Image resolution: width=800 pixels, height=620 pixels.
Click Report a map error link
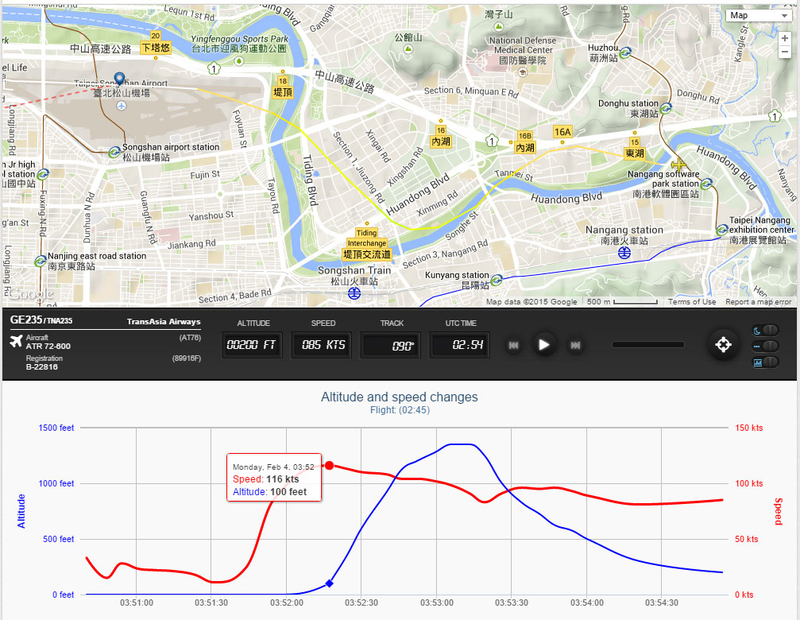(x=758, y=302)
